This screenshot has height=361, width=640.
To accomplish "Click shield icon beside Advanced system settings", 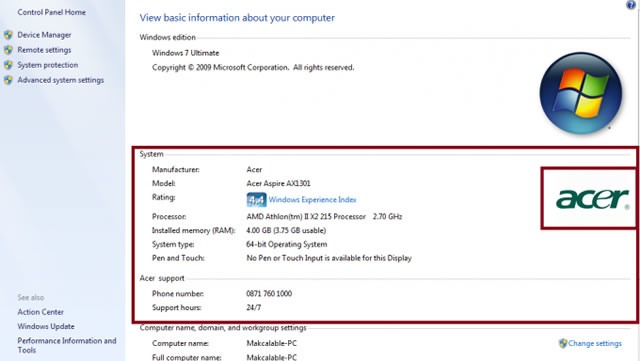I will [x=8, y=80].
